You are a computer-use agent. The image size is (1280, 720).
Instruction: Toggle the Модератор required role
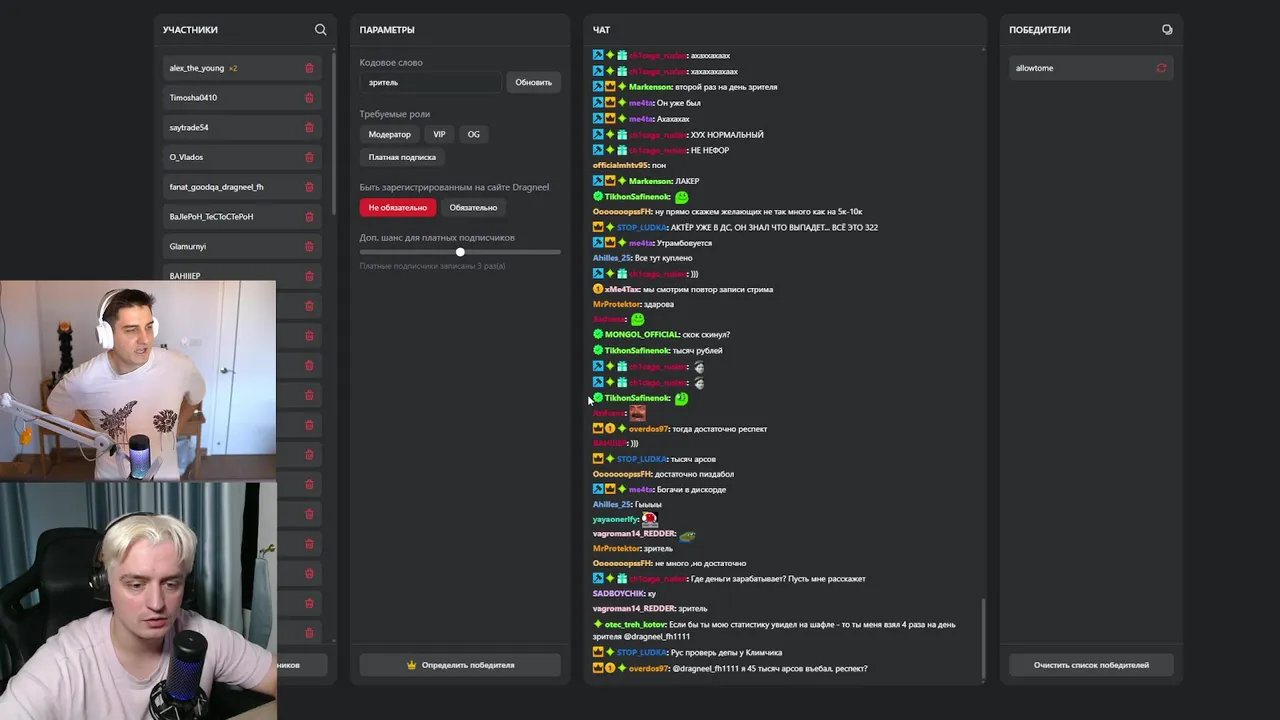(389, 134)
